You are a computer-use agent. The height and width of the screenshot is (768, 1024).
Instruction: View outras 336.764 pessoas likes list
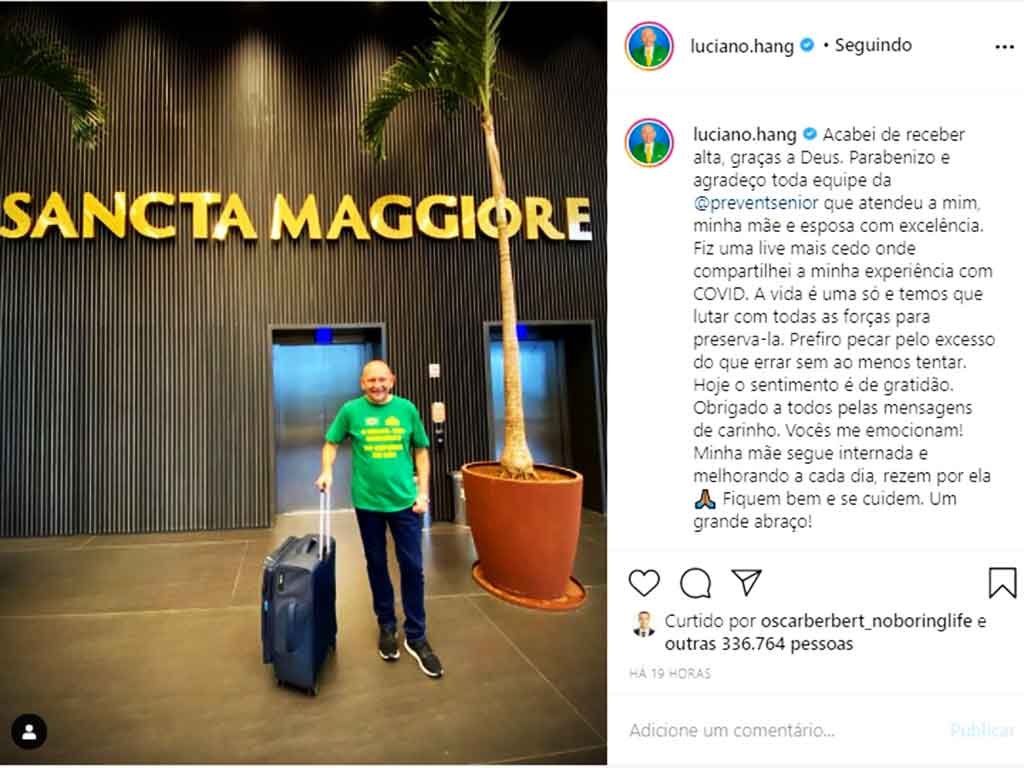coord(759,644)
